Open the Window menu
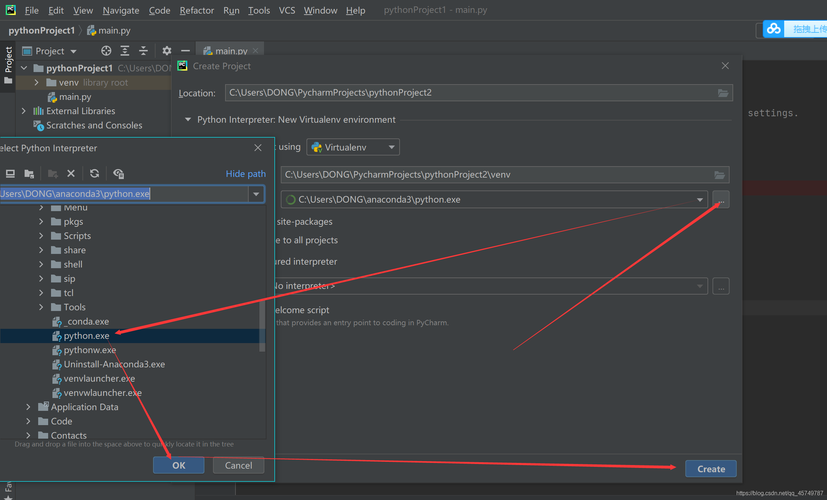827x500 pixels. [320, 11]
